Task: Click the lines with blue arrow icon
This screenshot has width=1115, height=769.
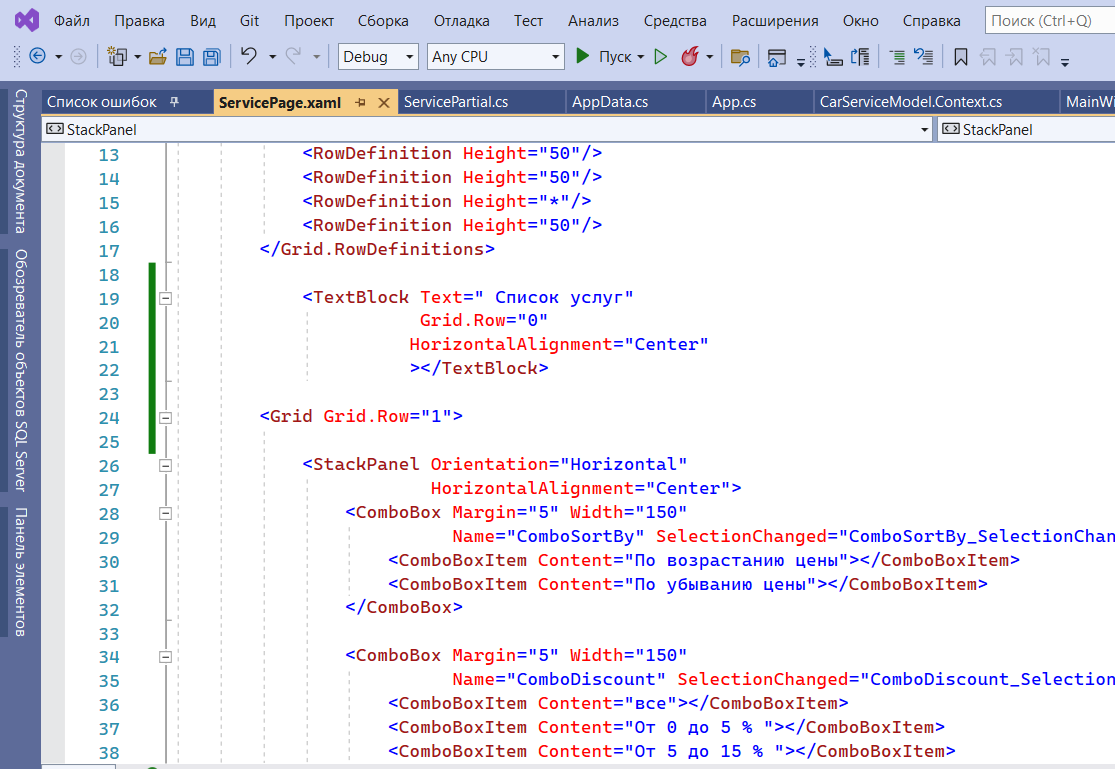Action: pos(924,56)
